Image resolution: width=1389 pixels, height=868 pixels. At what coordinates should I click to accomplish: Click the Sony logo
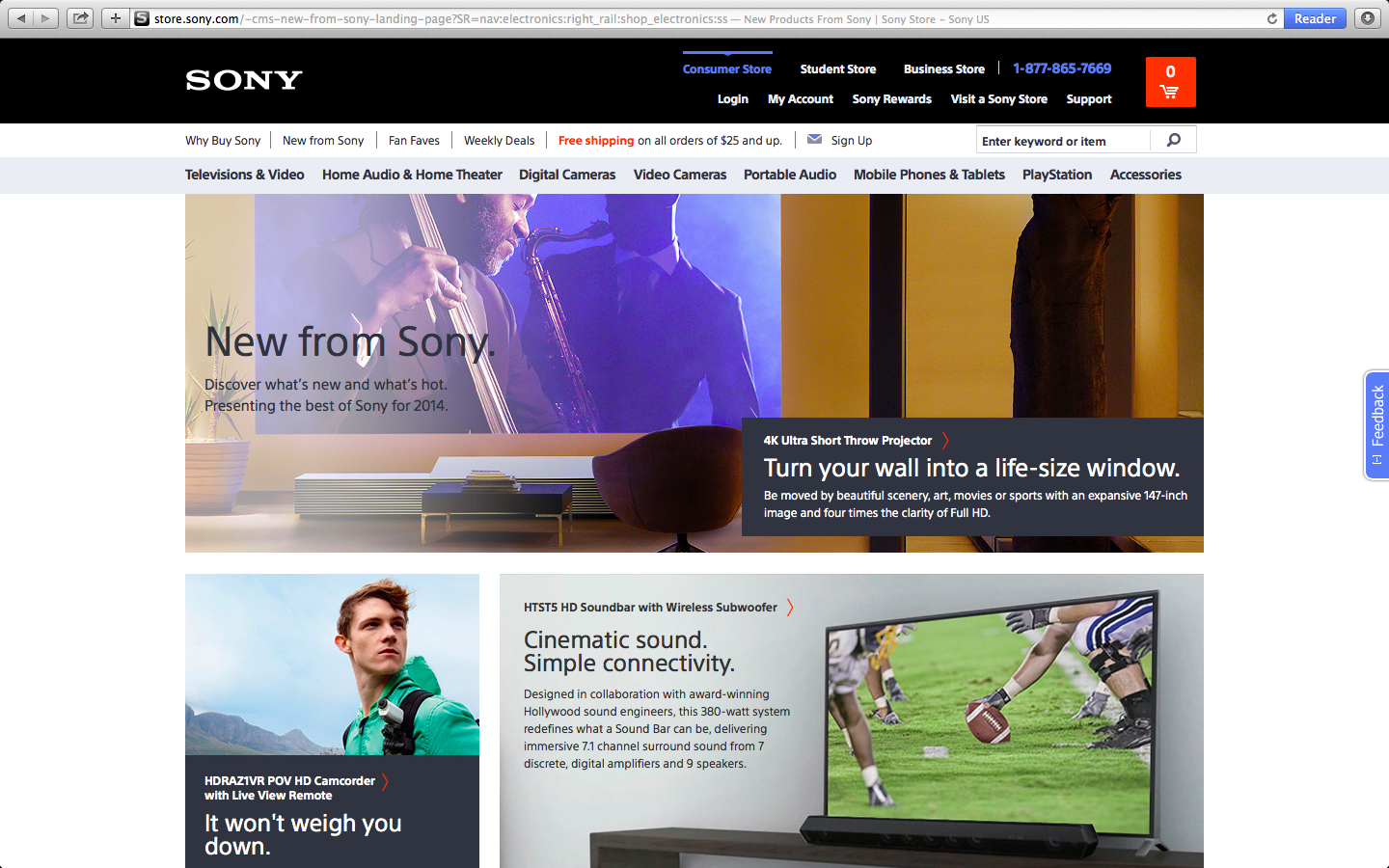tap(244, 80)
